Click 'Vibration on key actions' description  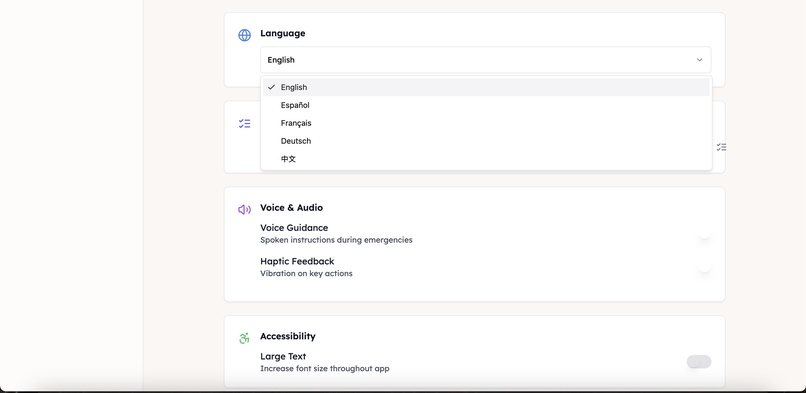[306, 273]
